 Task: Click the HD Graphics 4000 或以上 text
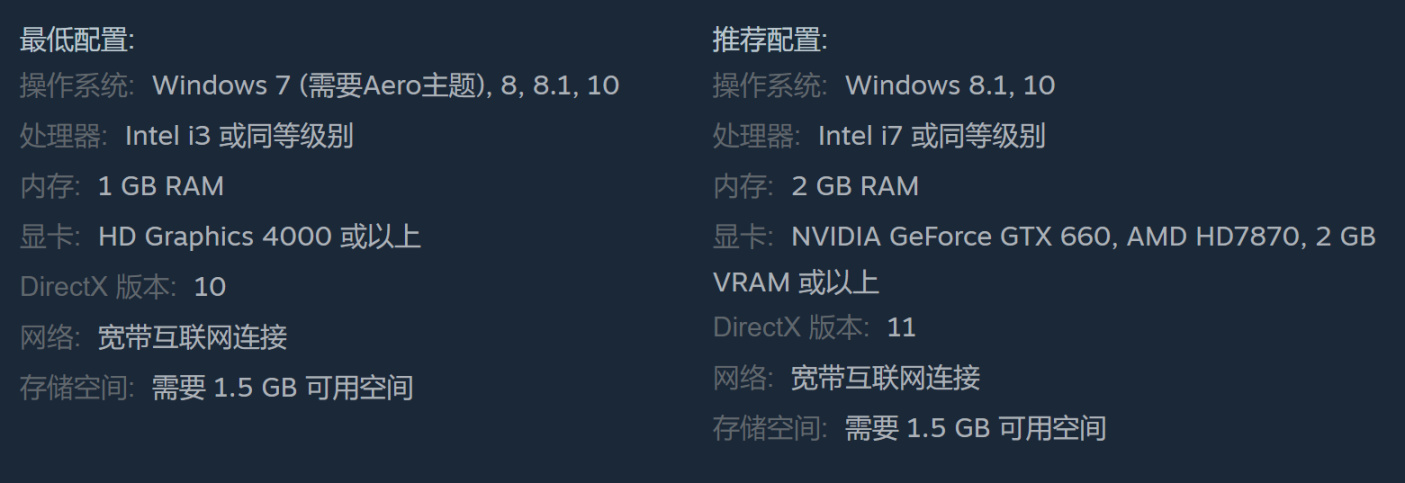[x=259, y=237]
